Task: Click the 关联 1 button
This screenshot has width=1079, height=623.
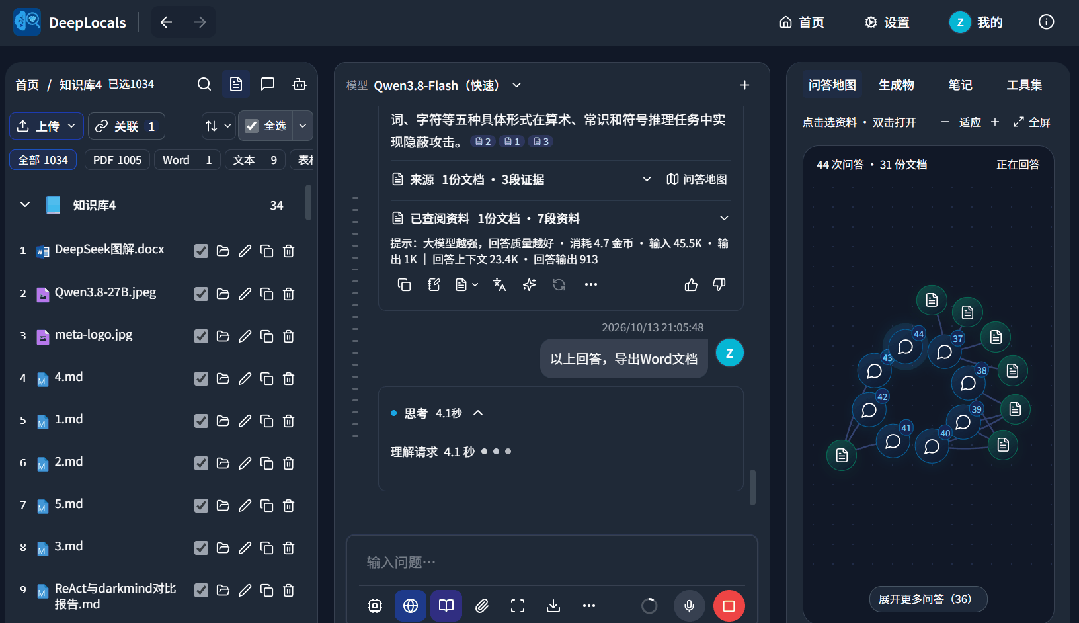Action: click(127, 126)
